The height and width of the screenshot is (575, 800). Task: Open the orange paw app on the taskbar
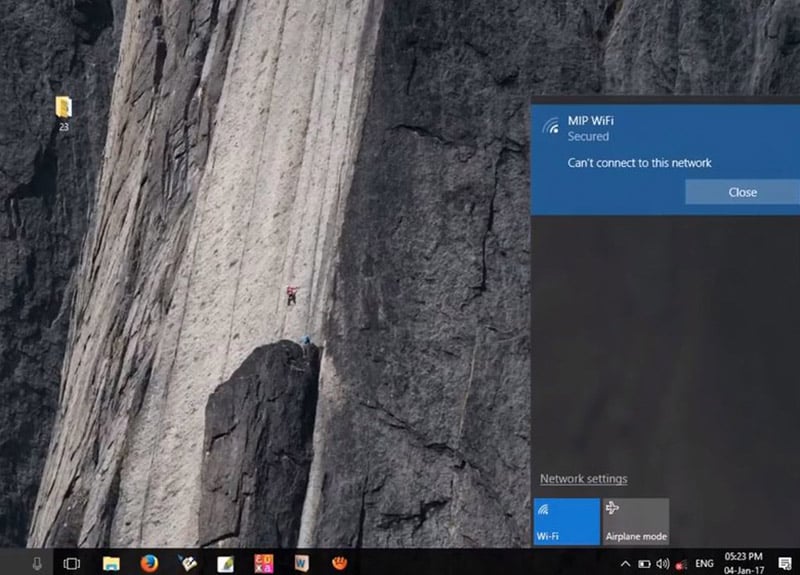point(339,563)
